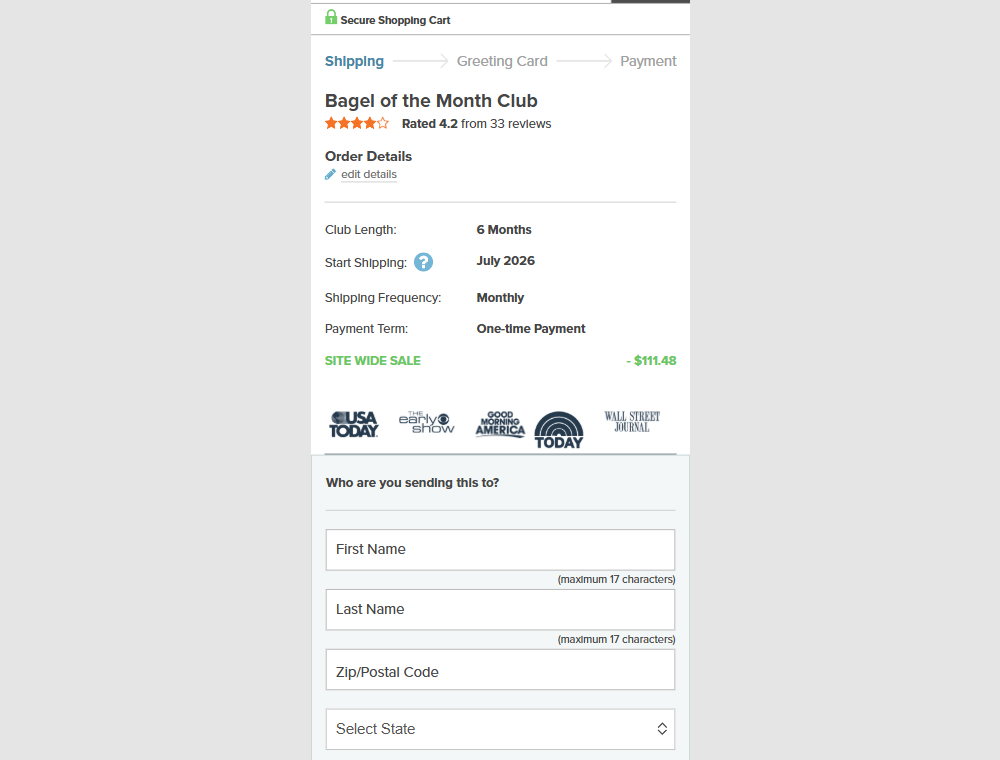The image size is (1000, 760).
Task: Click the green secure lock icon
Action: point(330,17)
